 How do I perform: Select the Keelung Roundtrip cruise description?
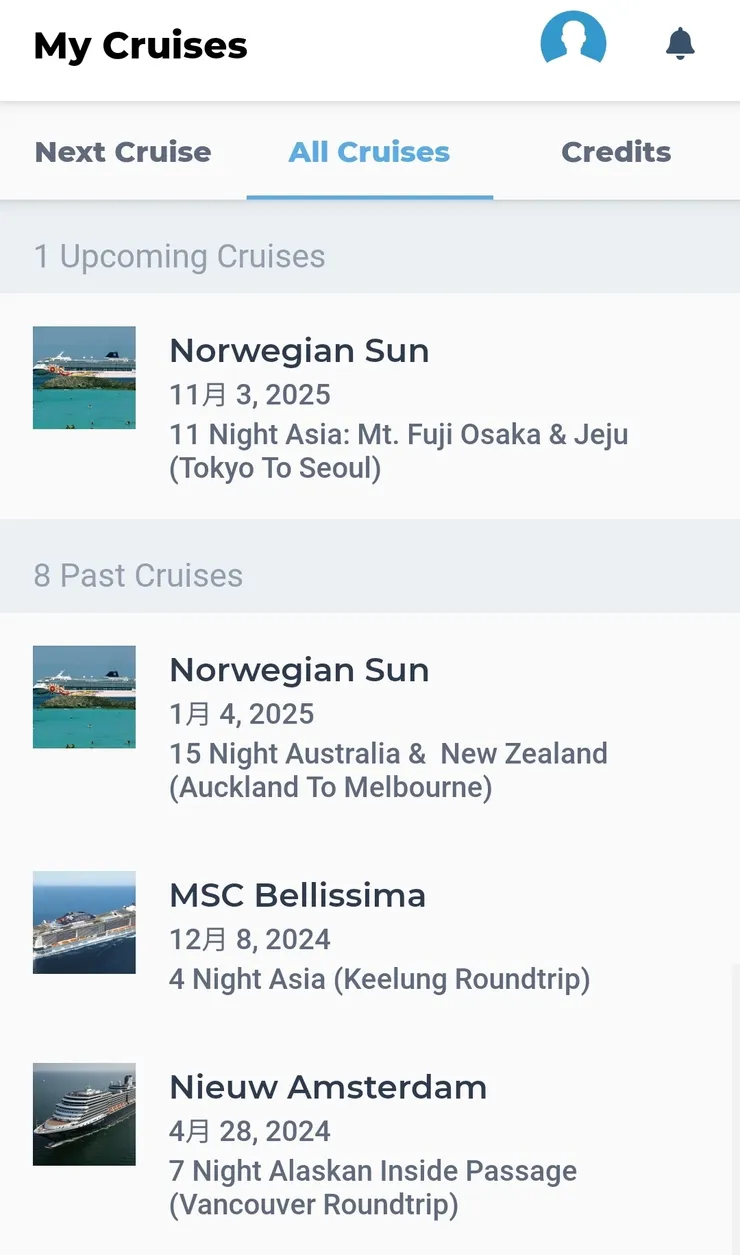tap(379, 978)
